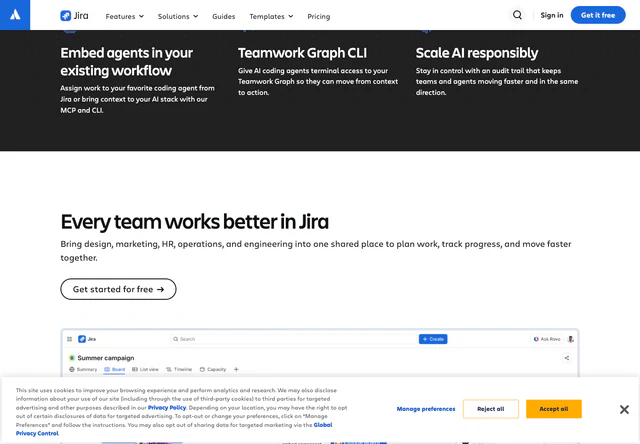Switch to the Summary tab in preview
The width and height of the screenshot is (640, 444).
point(83,369)
